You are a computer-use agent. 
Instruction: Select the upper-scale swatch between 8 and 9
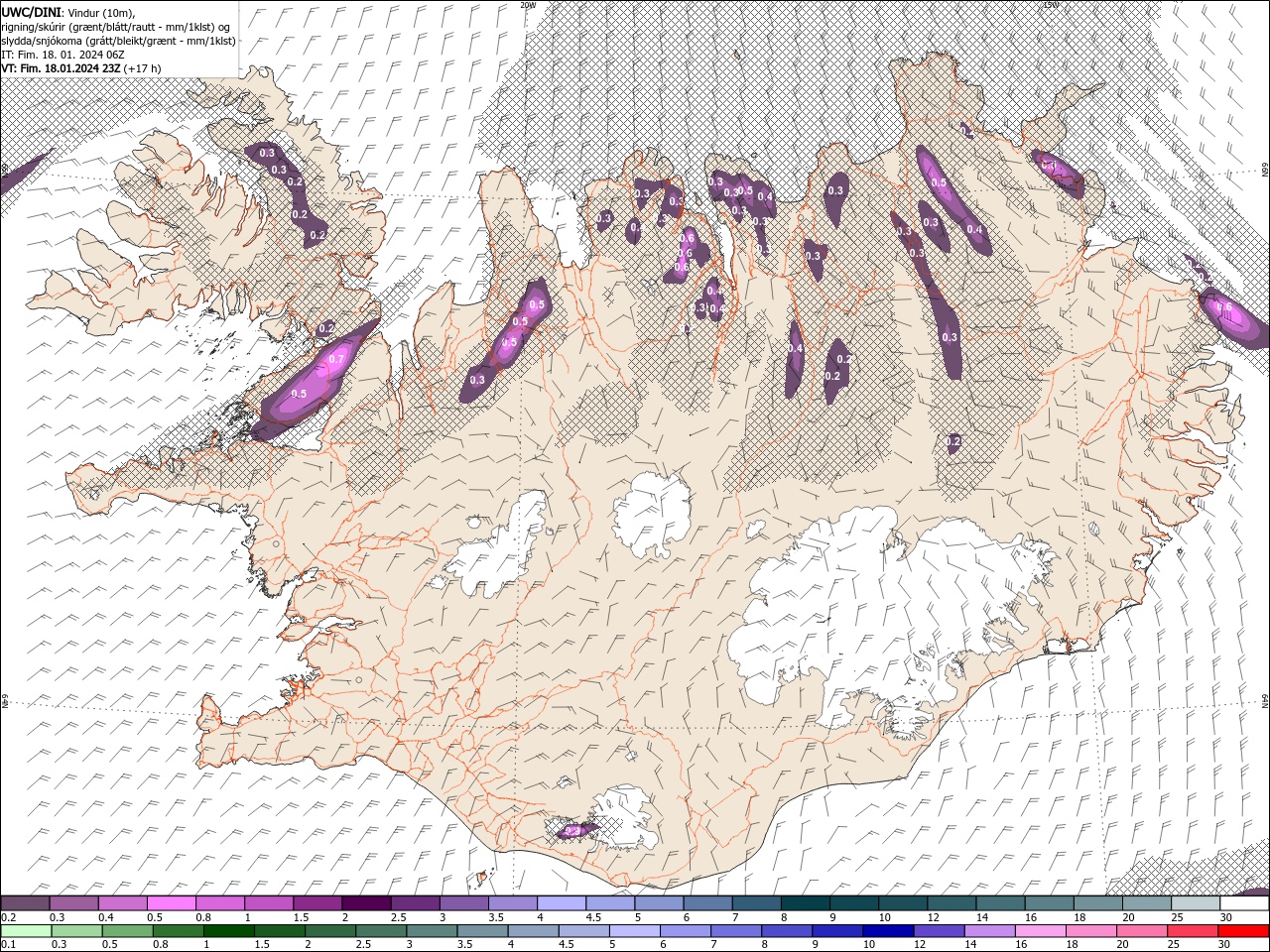(805, 903)
